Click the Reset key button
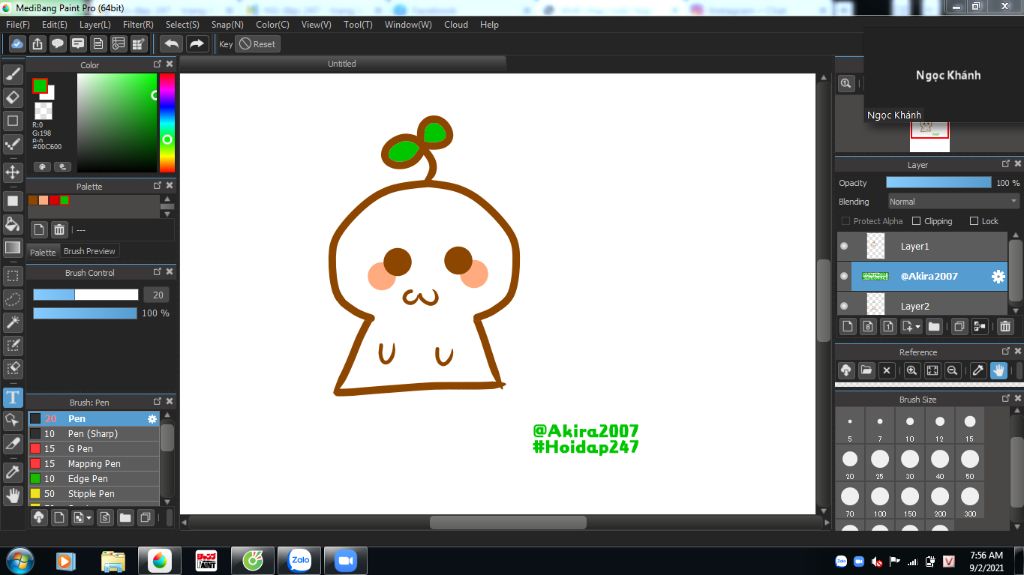The image size is (1024, 575). coord(257,44)
